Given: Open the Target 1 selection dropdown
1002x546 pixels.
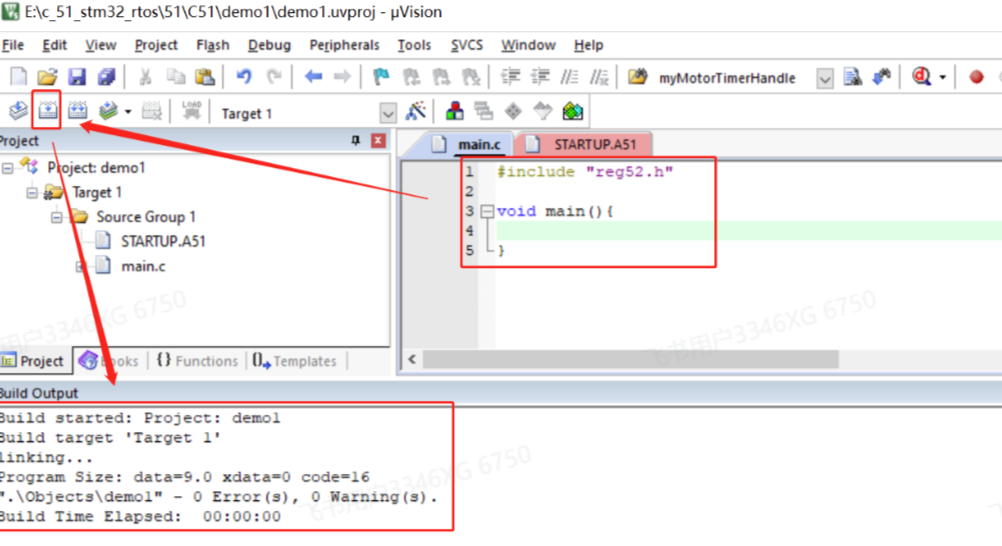Looking at the screenshot, I should coord(388,113).
